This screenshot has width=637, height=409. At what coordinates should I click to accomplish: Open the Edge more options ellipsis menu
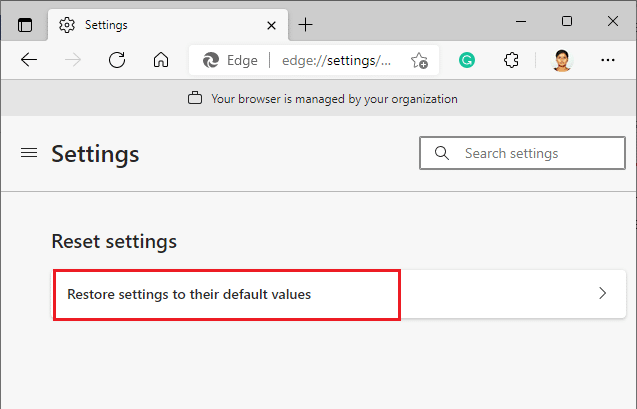point(607,60)
